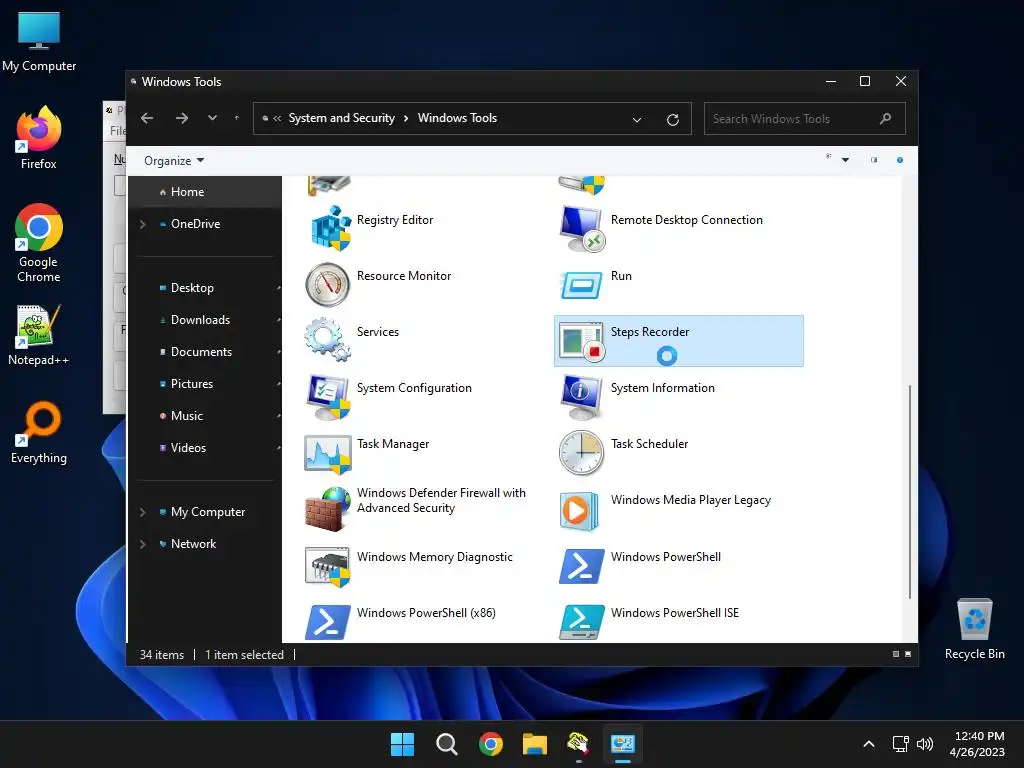Screen dimensions: 1024x768
Task: Select the Task Scheduler clock icon
Action: tap(581, 453)
